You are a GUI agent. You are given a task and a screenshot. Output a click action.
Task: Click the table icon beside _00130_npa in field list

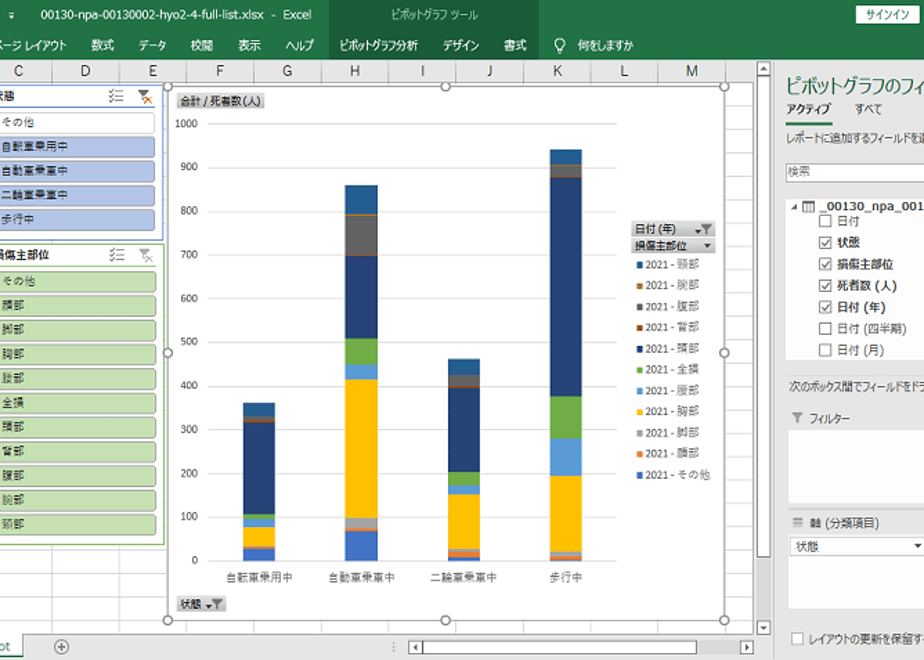(x=809, y=207)
